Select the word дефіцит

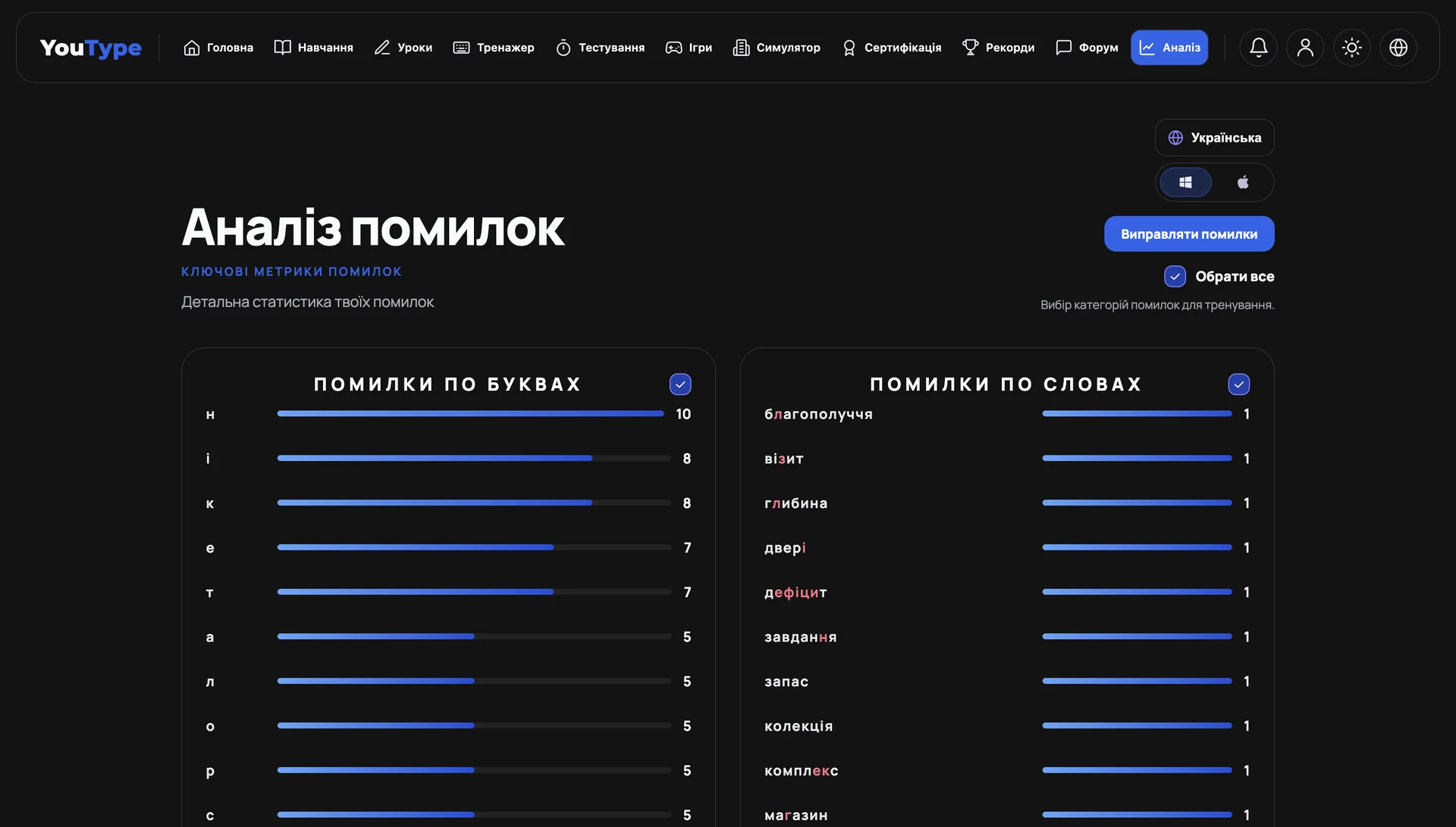[795, 593]
